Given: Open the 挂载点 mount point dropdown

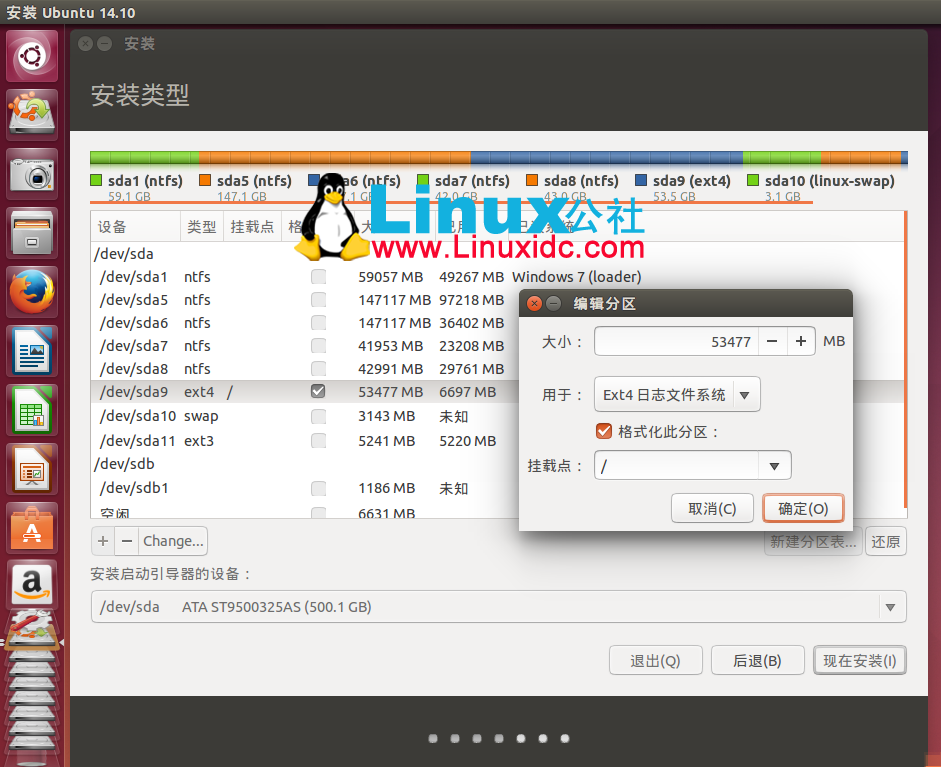Looking at the screenshot, I should pos(692,465).
